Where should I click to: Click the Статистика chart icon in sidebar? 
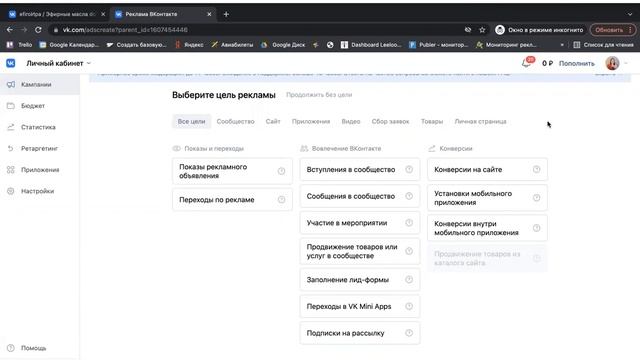point(11,127)
